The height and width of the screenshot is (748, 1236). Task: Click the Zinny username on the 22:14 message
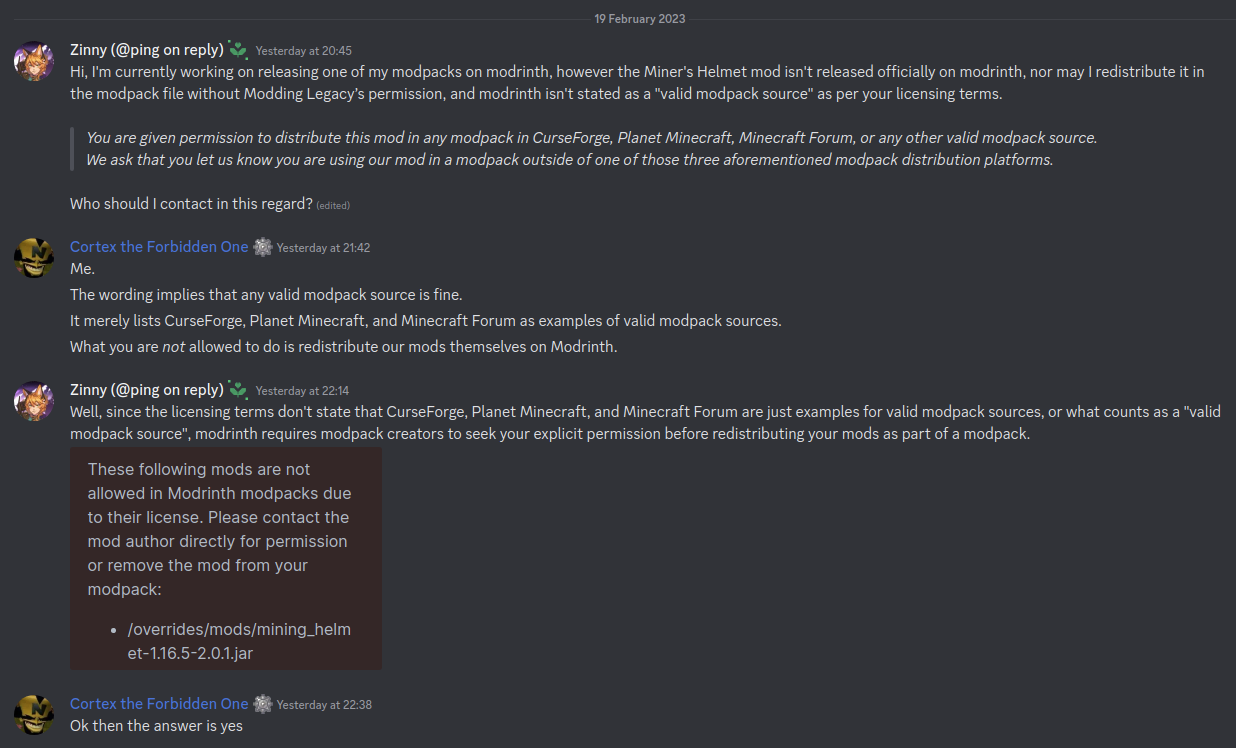pyautogui.click(x=146, y=390)
